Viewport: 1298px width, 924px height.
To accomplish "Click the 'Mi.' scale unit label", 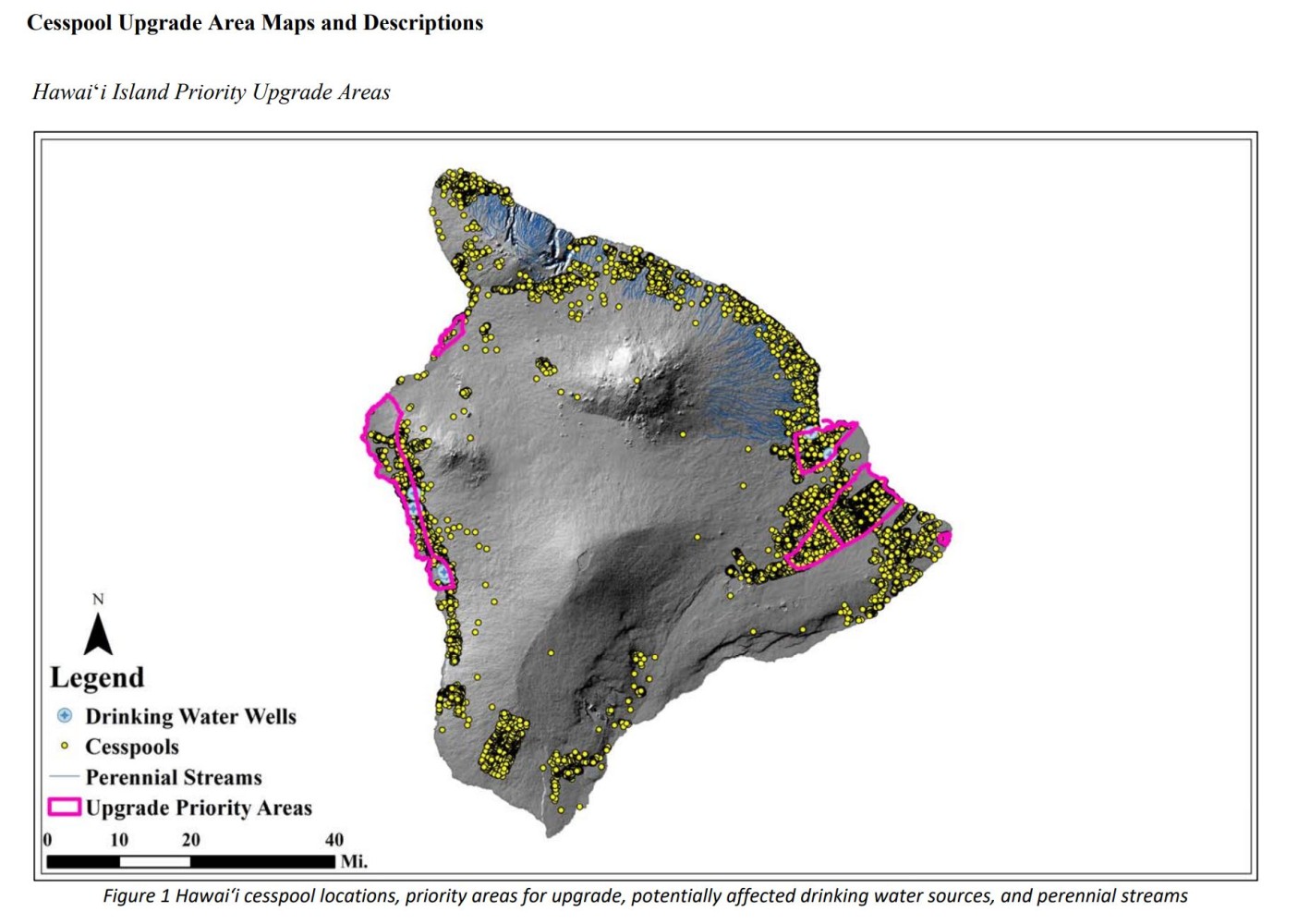I will [x=354, y=861].
